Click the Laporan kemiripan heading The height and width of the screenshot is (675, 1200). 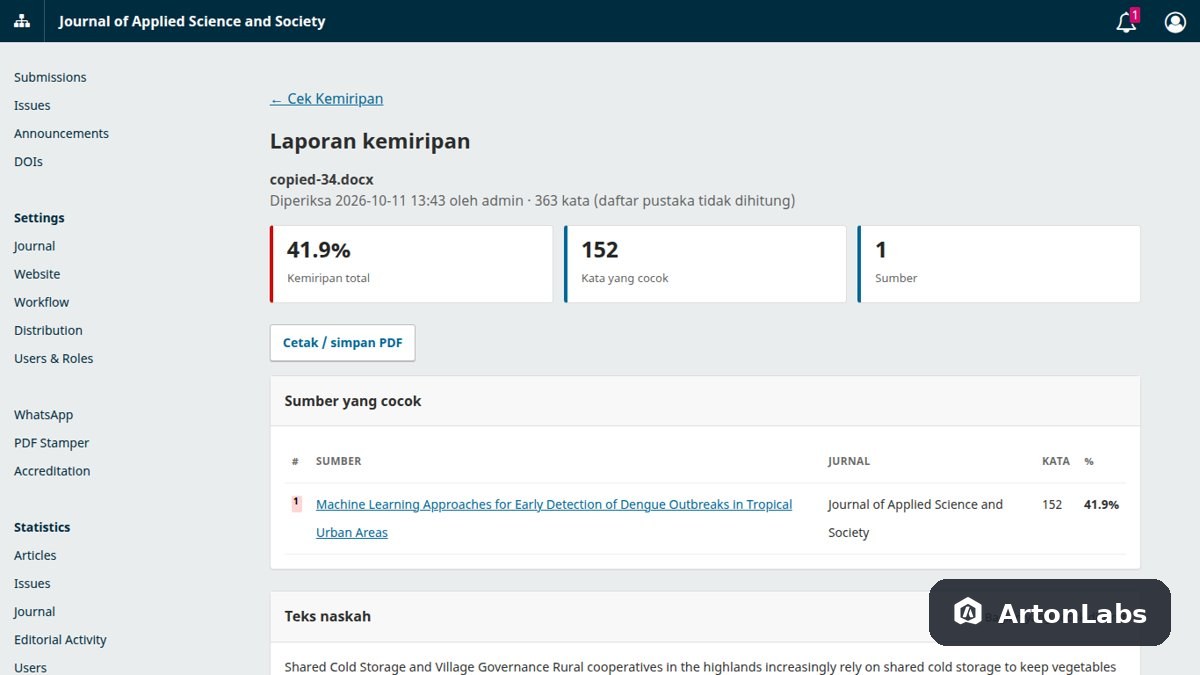pyautogui.click(x=370, y=141)
